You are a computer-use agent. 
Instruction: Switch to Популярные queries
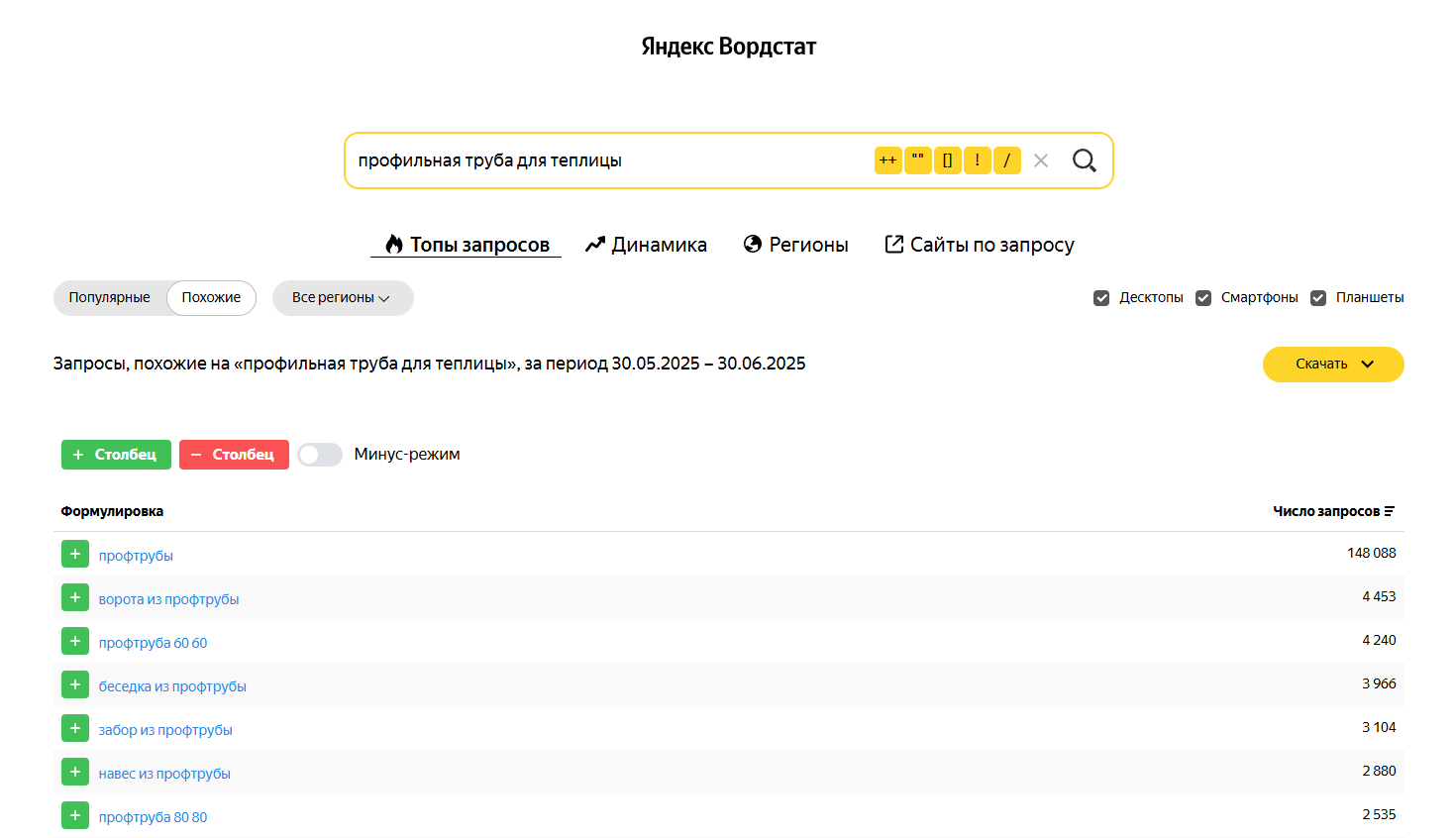click(x=110, y=297)
